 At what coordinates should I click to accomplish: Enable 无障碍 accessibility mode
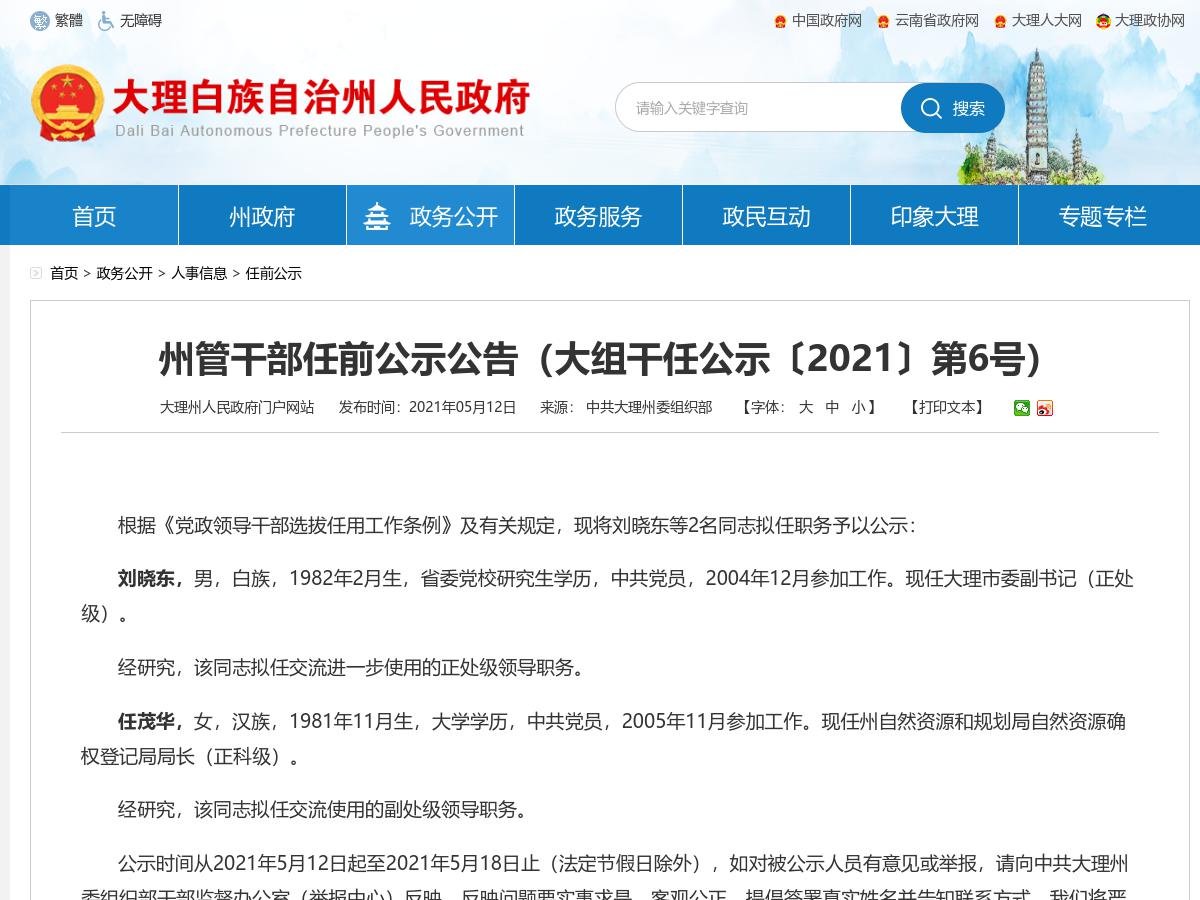(141, 21)
